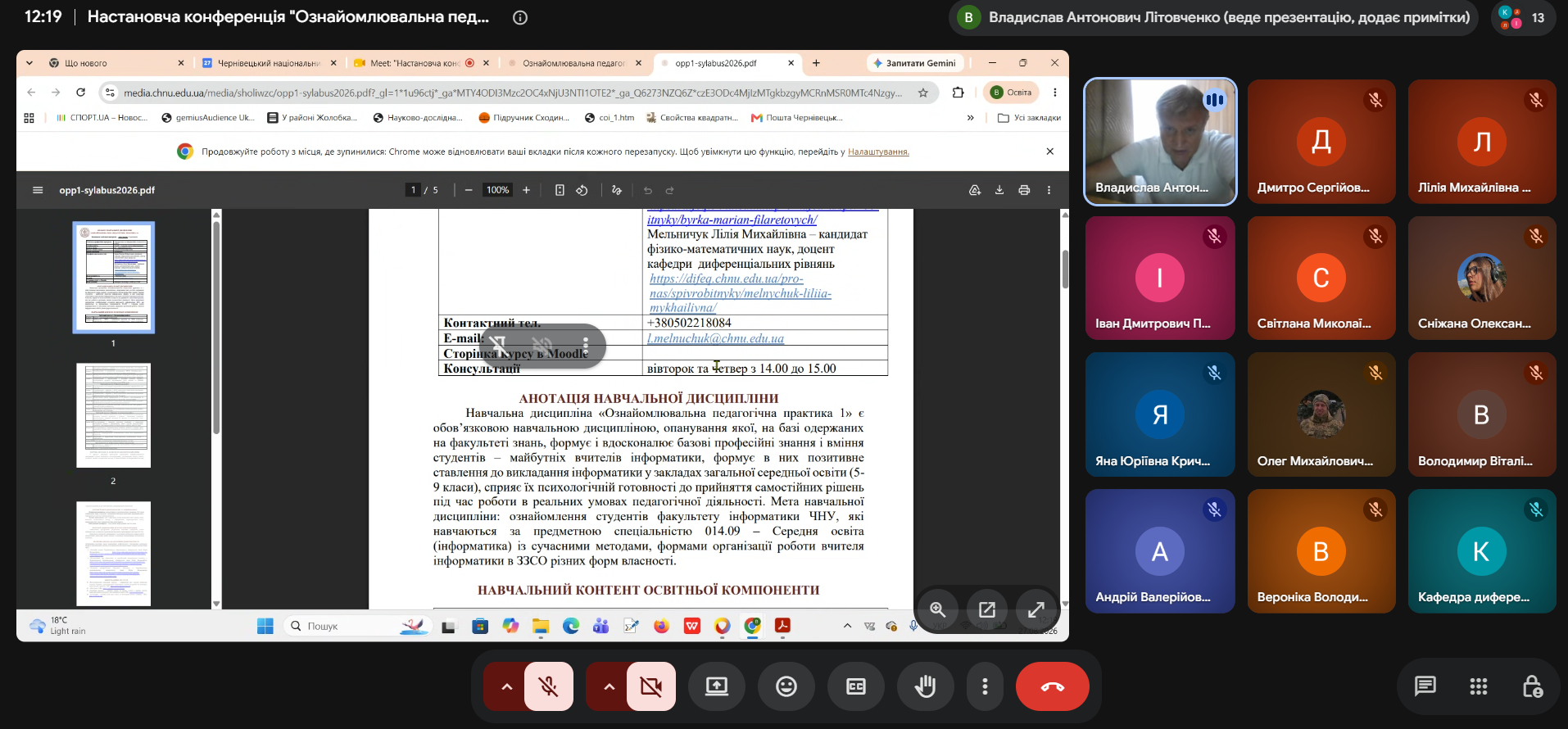
Task: Select page 2 thumbnail in the PDF sidebar
Action: (x=113, y=415)
